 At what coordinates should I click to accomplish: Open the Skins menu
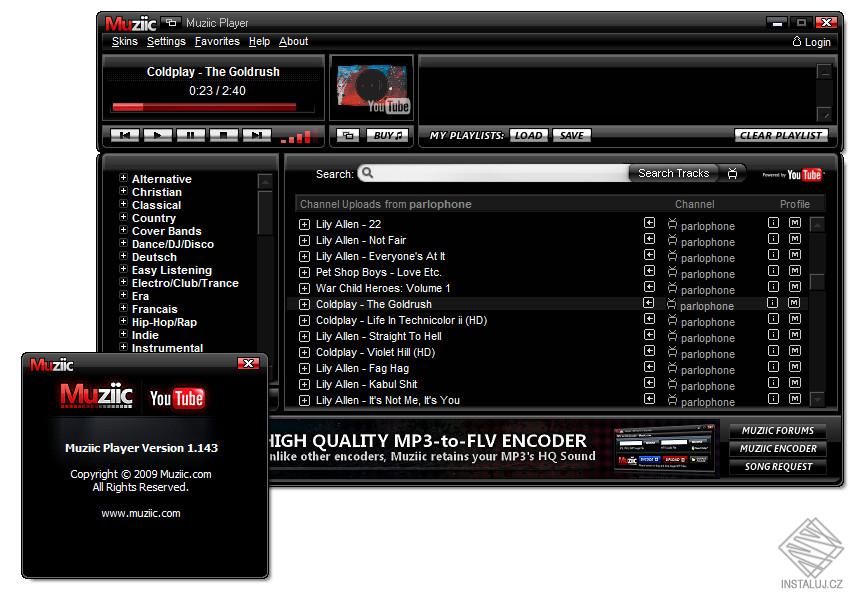(x=125, y=41)
